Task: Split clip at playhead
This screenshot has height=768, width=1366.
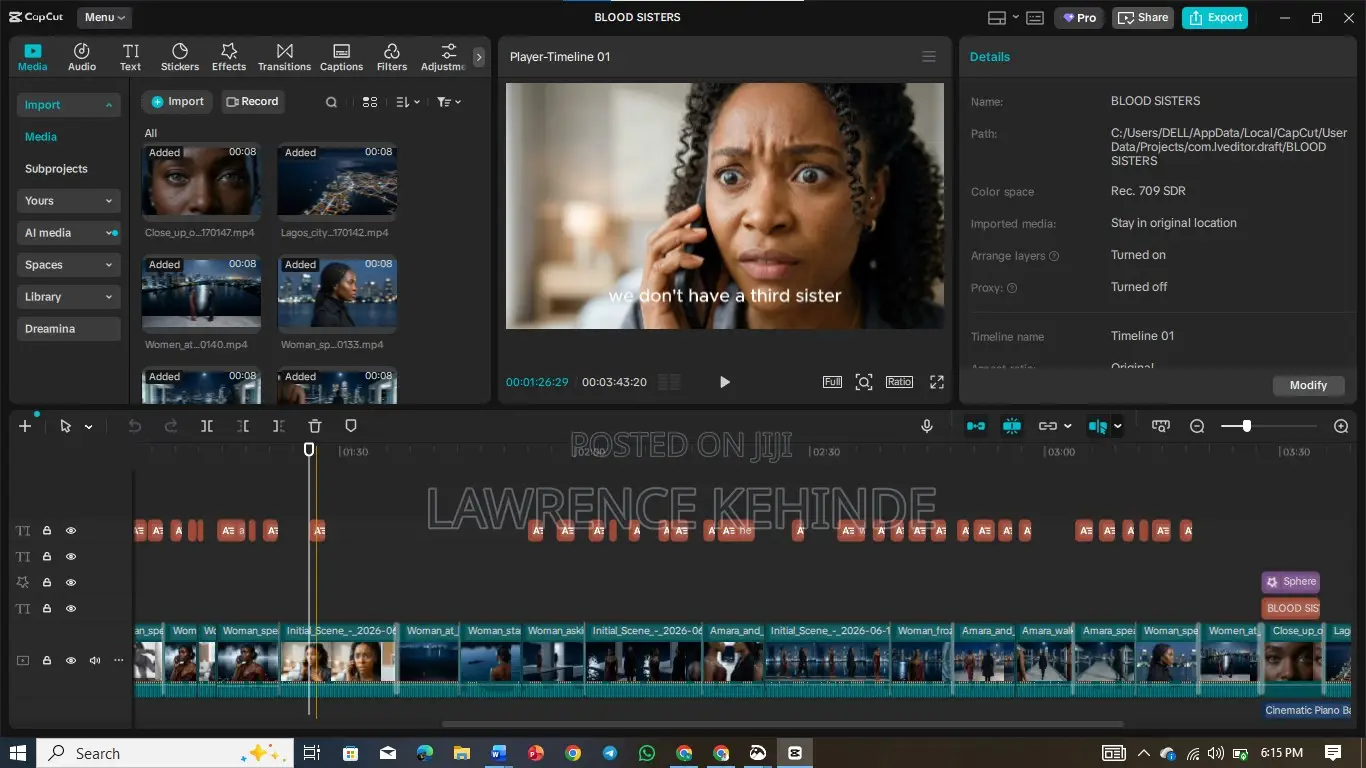Action: tap(207, 426)
